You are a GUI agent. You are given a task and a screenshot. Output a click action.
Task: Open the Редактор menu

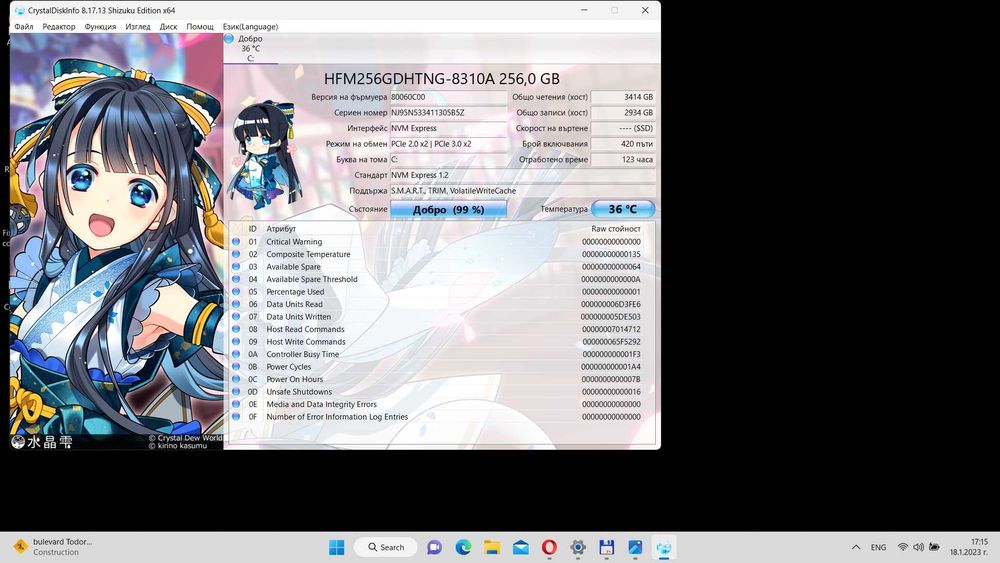click(x=59, y=27)
